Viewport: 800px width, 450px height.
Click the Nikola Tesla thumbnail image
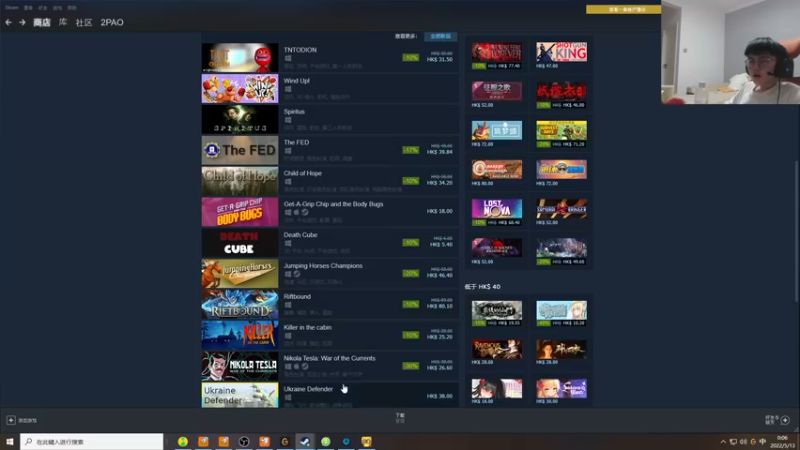pos(240,366)
